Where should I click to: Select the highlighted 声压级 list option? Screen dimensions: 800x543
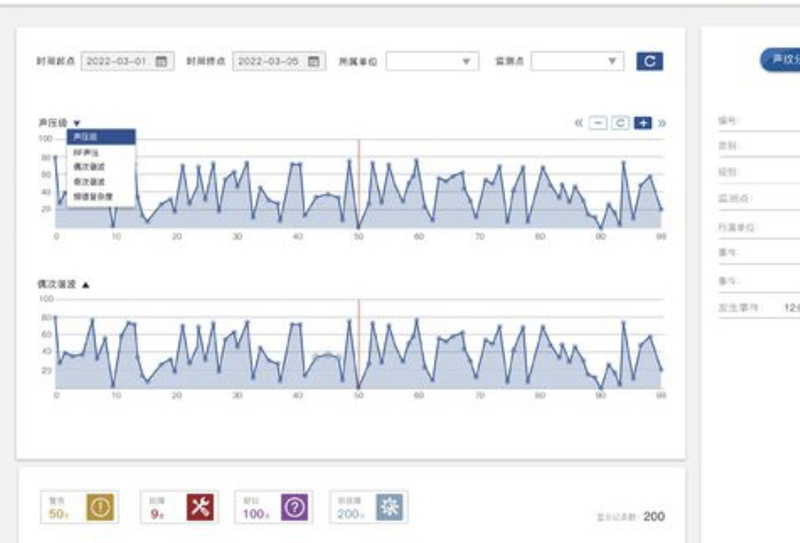pyautogui.click(x=101, y=137)
